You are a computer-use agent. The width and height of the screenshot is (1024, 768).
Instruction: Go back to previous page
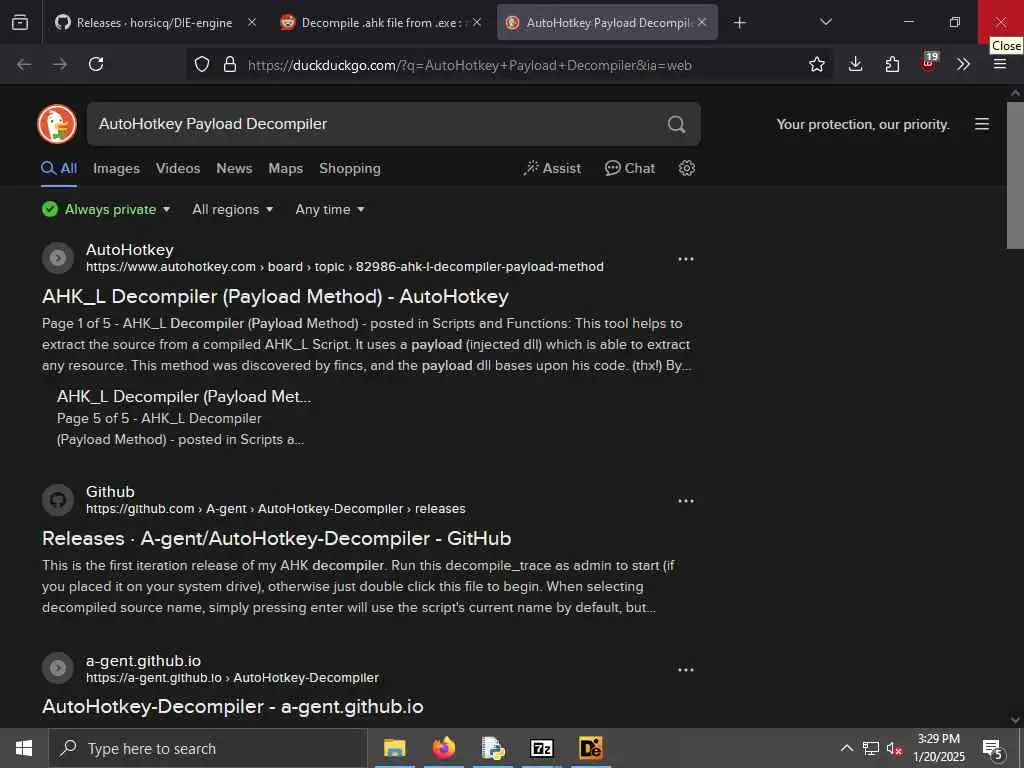coord(24,64)
